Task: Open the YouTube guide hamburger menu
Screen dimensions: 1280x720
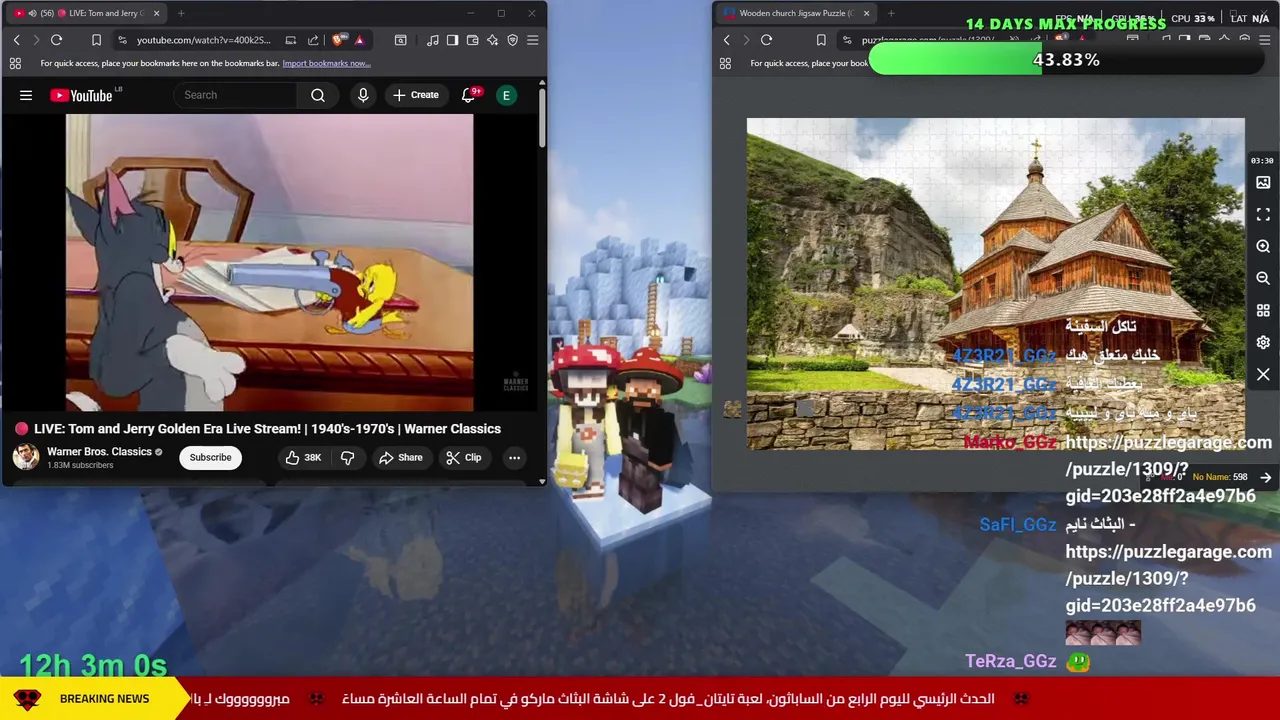Action: coord(26,95)
